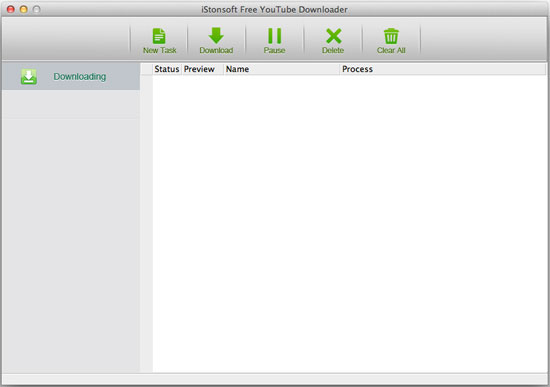Click the New Task document icon

pyautogui.click(x=159, y=36)
